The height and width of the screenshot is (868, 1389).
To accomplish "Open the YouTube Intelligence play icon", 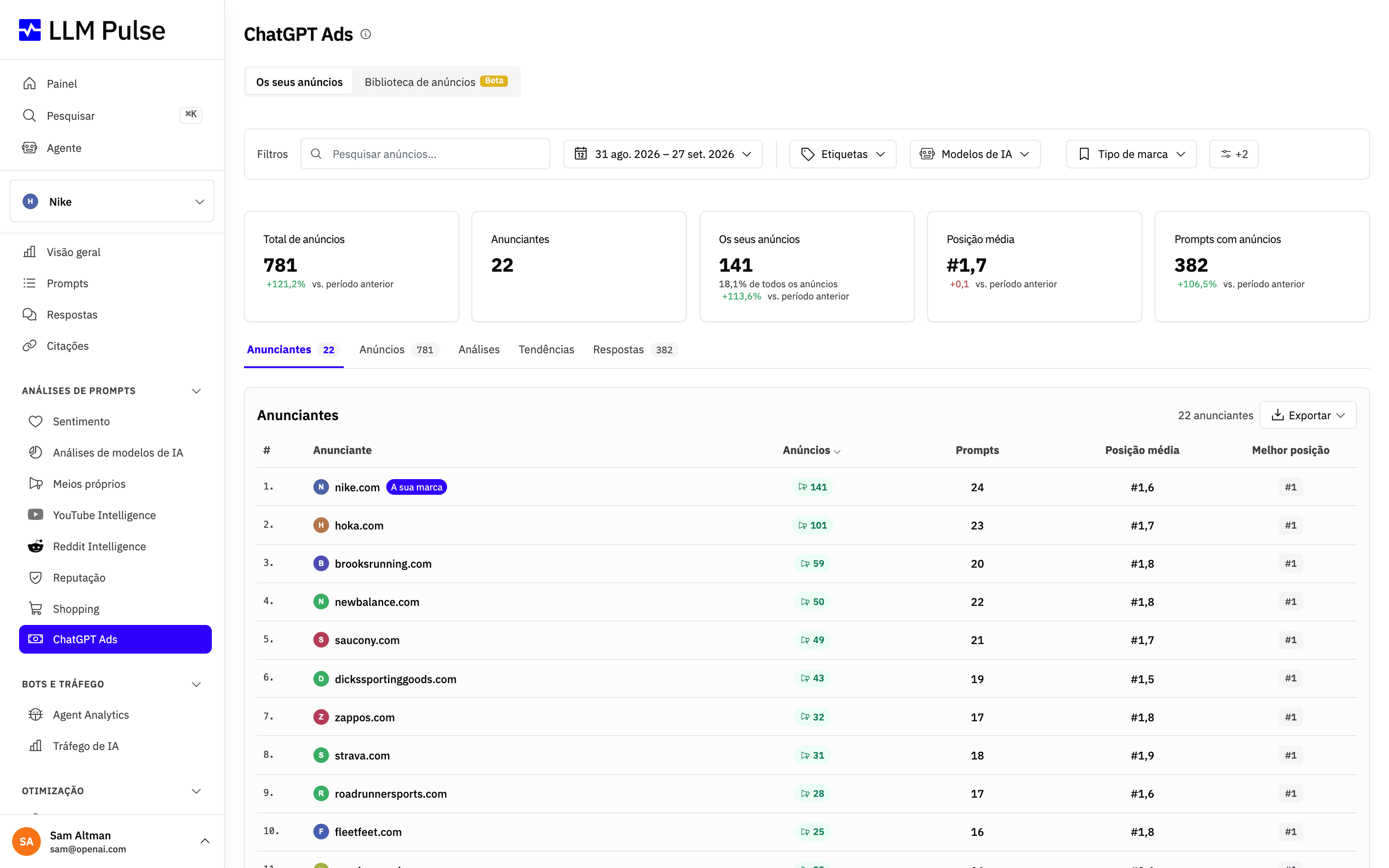I will tap(36, 514).
